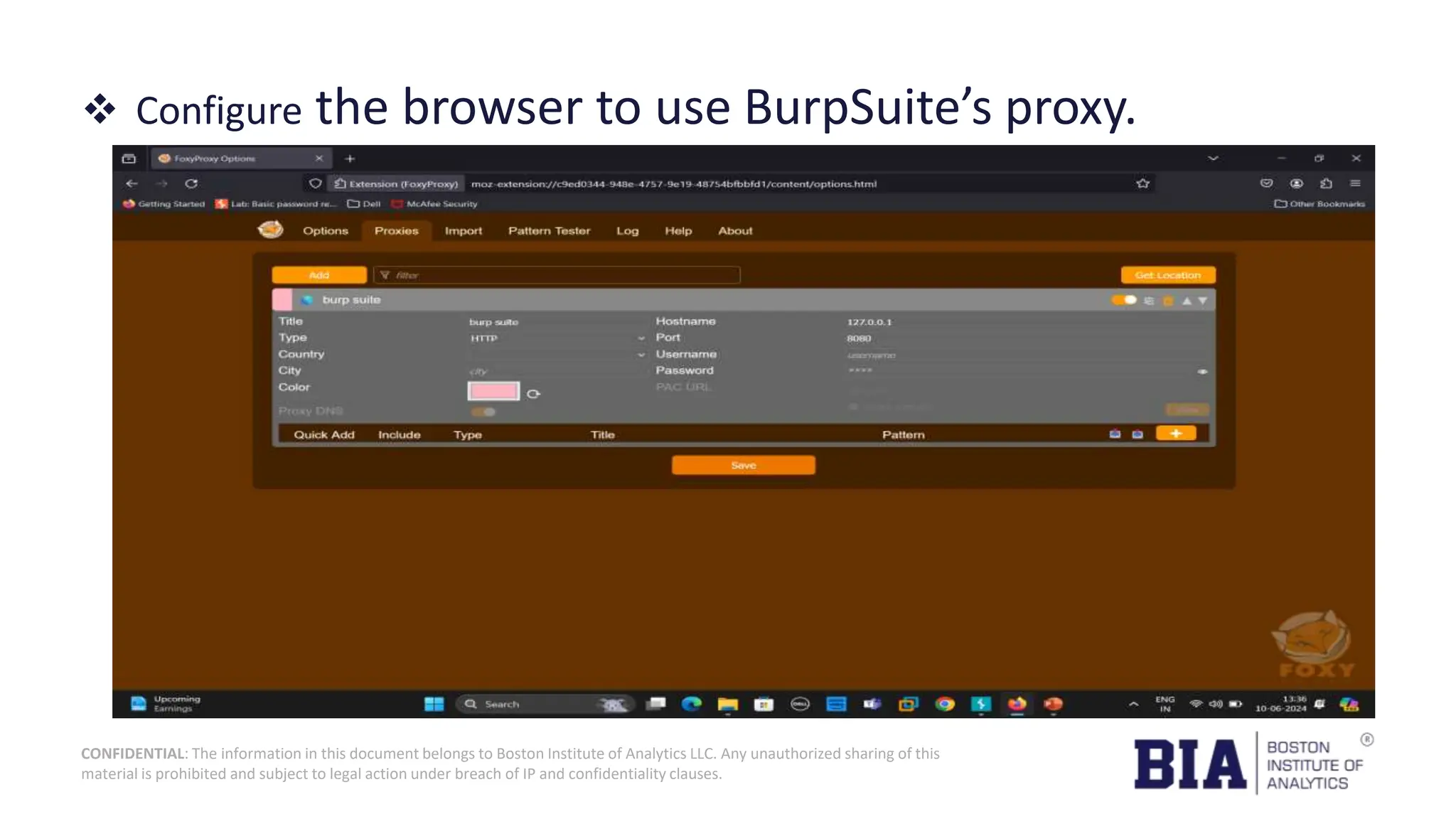Move burp suite proxy down with arrow
The width and height of the screenshot is (1456, 819).
[x=1202, y=301]
